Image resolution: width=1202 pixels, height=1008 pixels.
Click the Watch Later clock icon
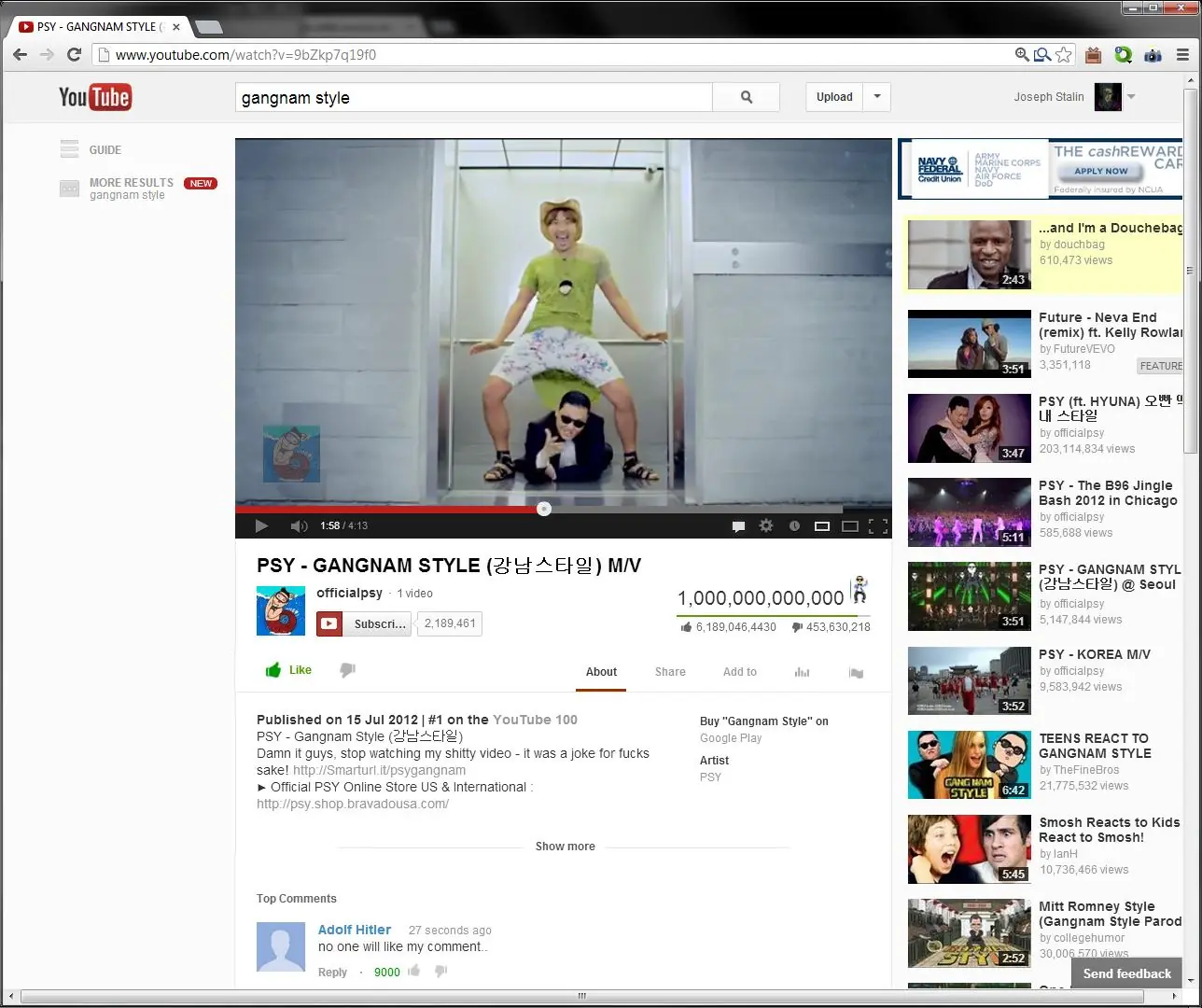click(794, 526)
